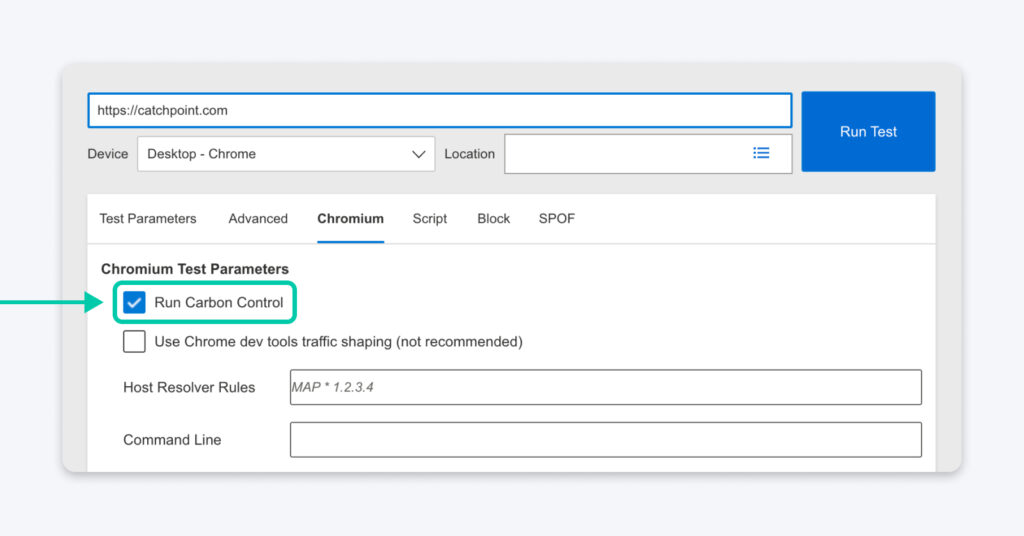
Task: Uncheck the Run Carbon Control checkbox
Action: tap(134, 302)
